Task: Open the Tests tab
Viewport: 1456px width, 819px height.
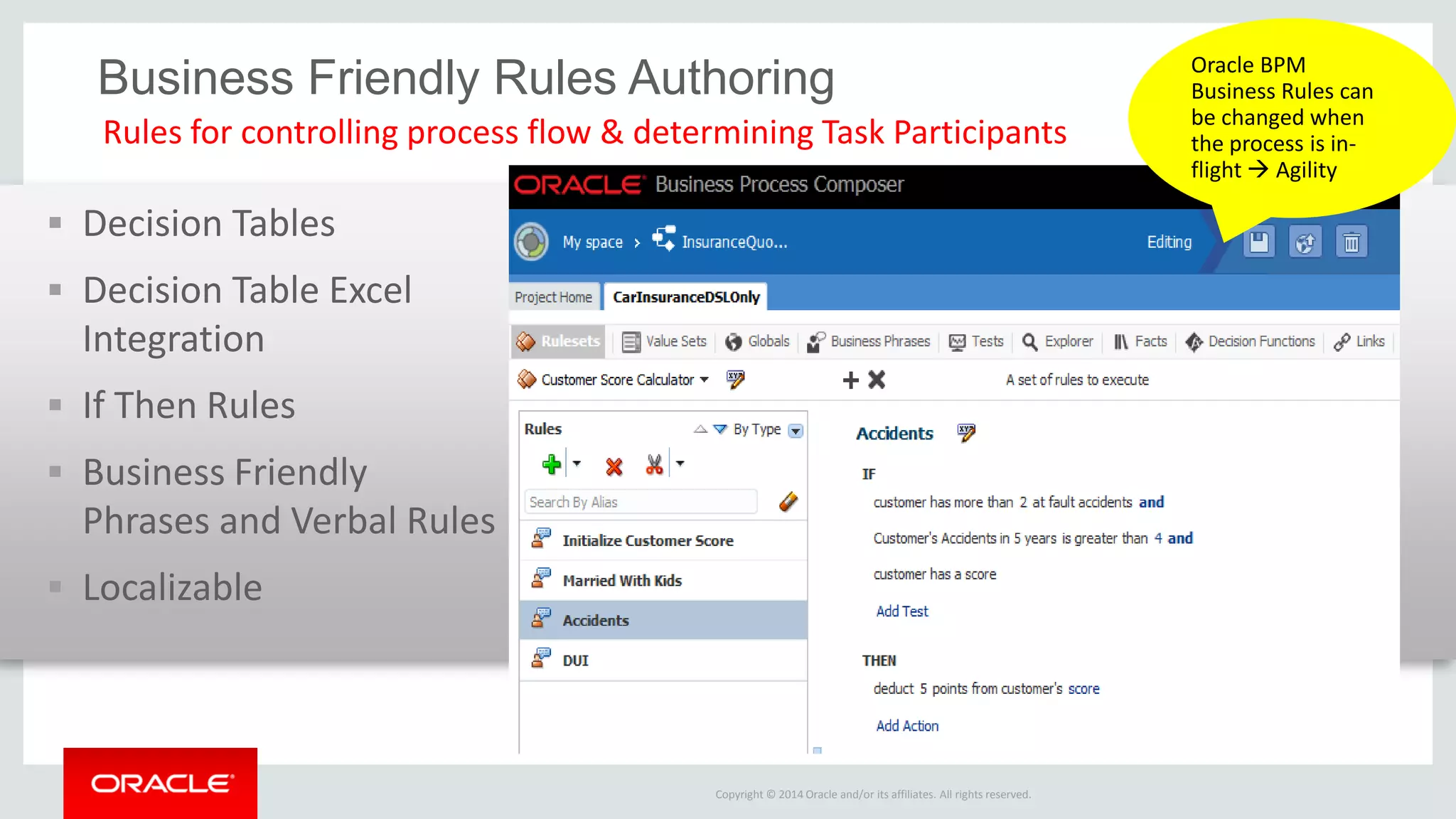Action: click(x=976, y=341)
